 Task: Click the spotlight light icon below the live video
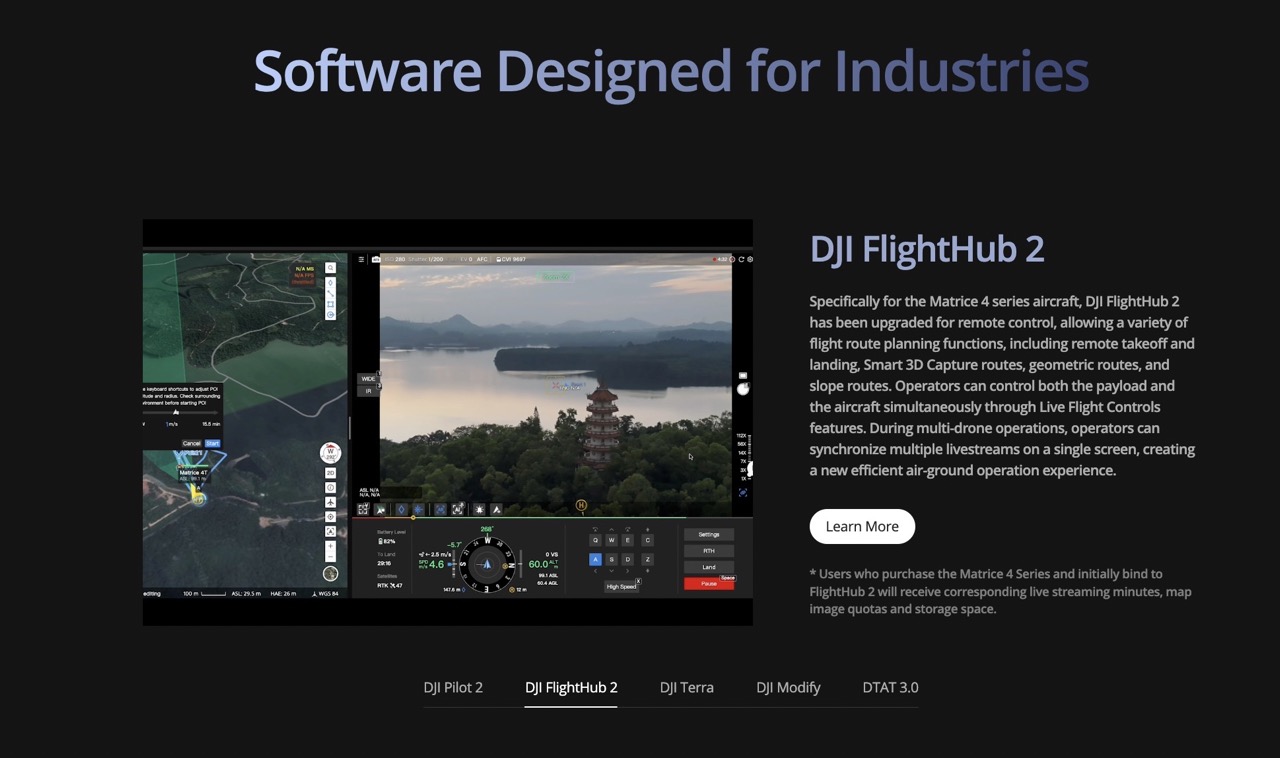(x=479, y=510)
